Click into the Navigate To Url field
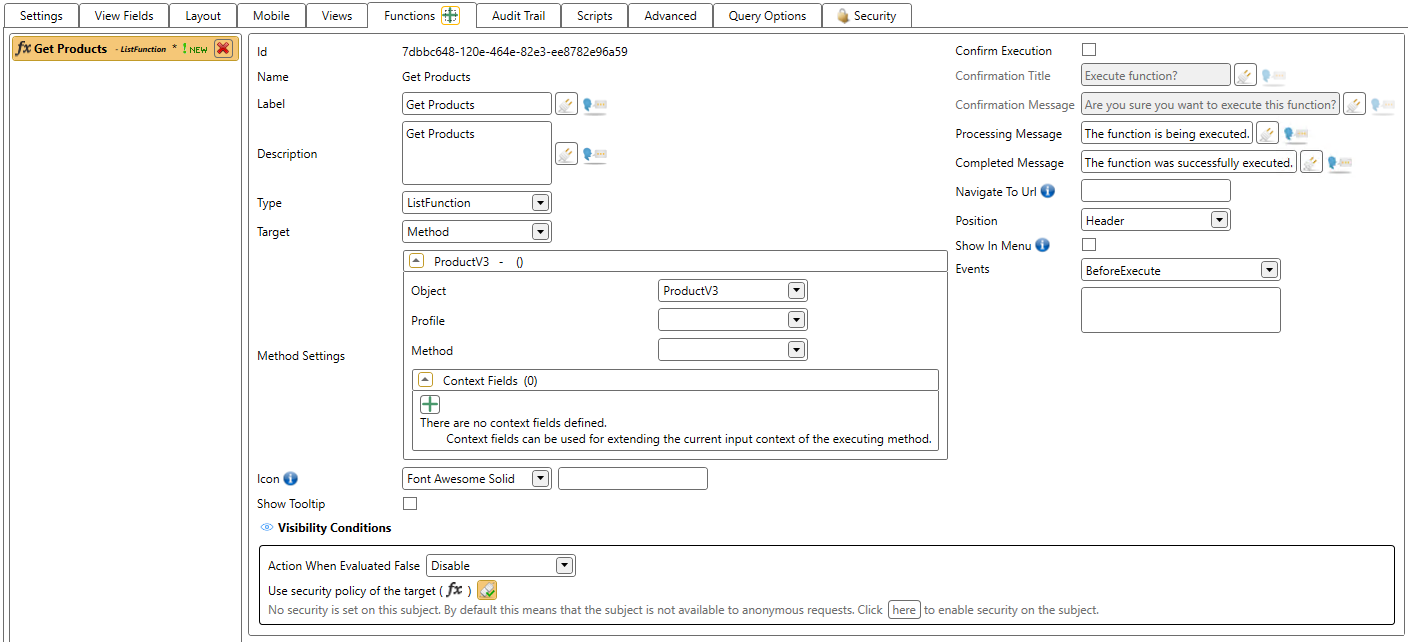 [x=1155, y=192]
